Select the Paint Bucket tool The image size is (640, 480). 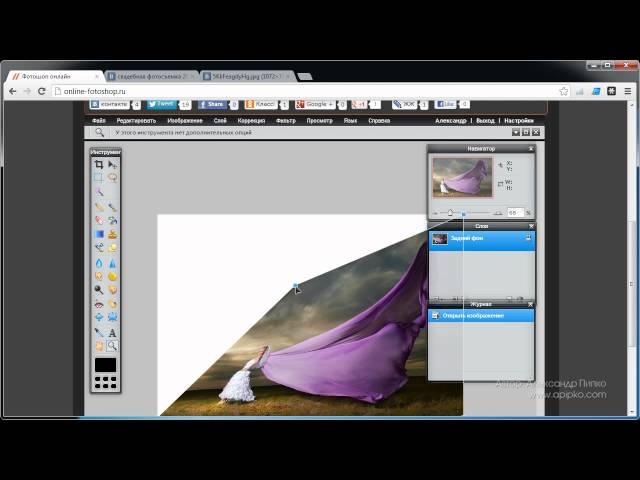112,220
